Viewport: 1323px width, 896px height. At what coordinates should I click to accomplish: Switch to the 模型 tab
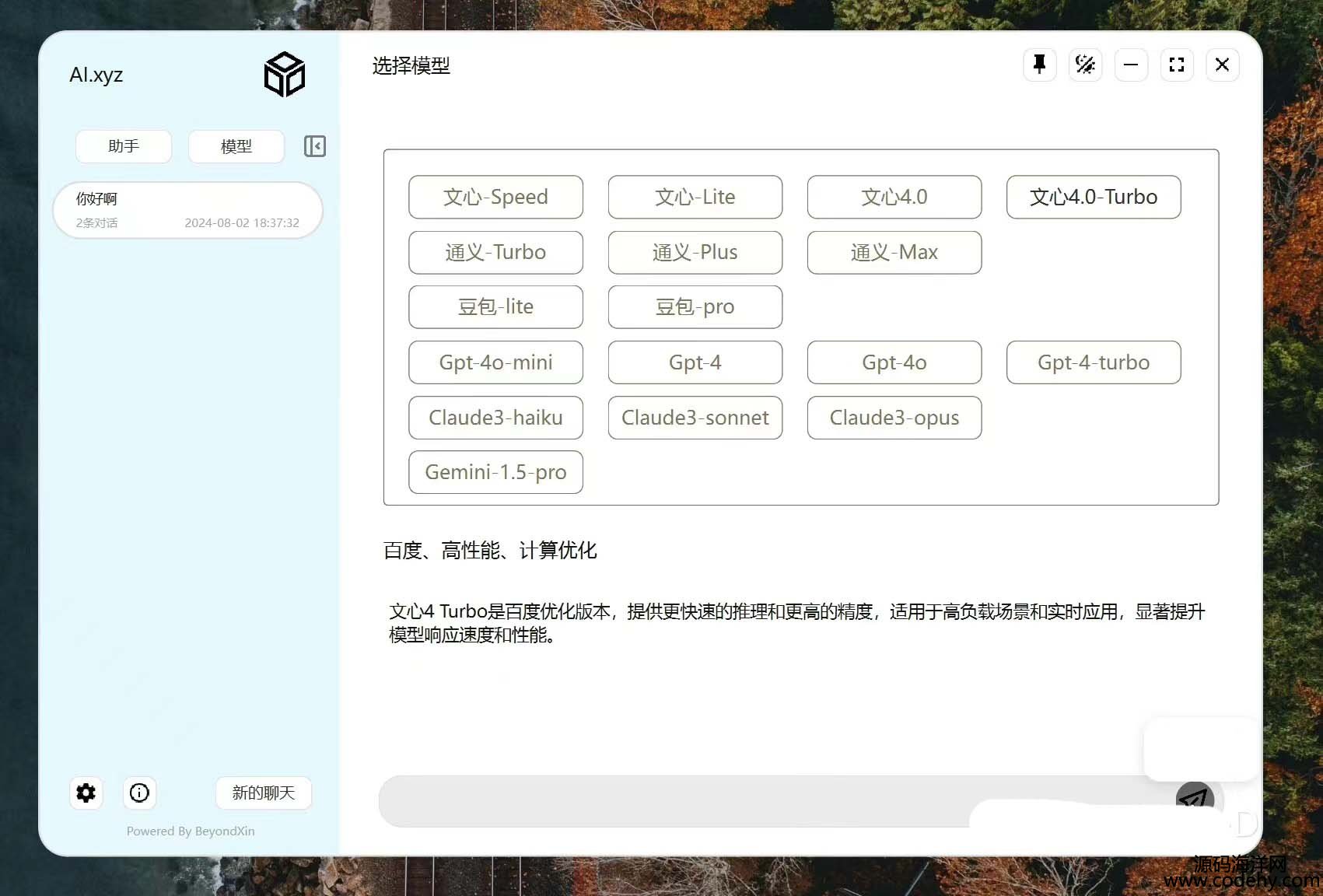pyautogui.click(x=236, y=146)
